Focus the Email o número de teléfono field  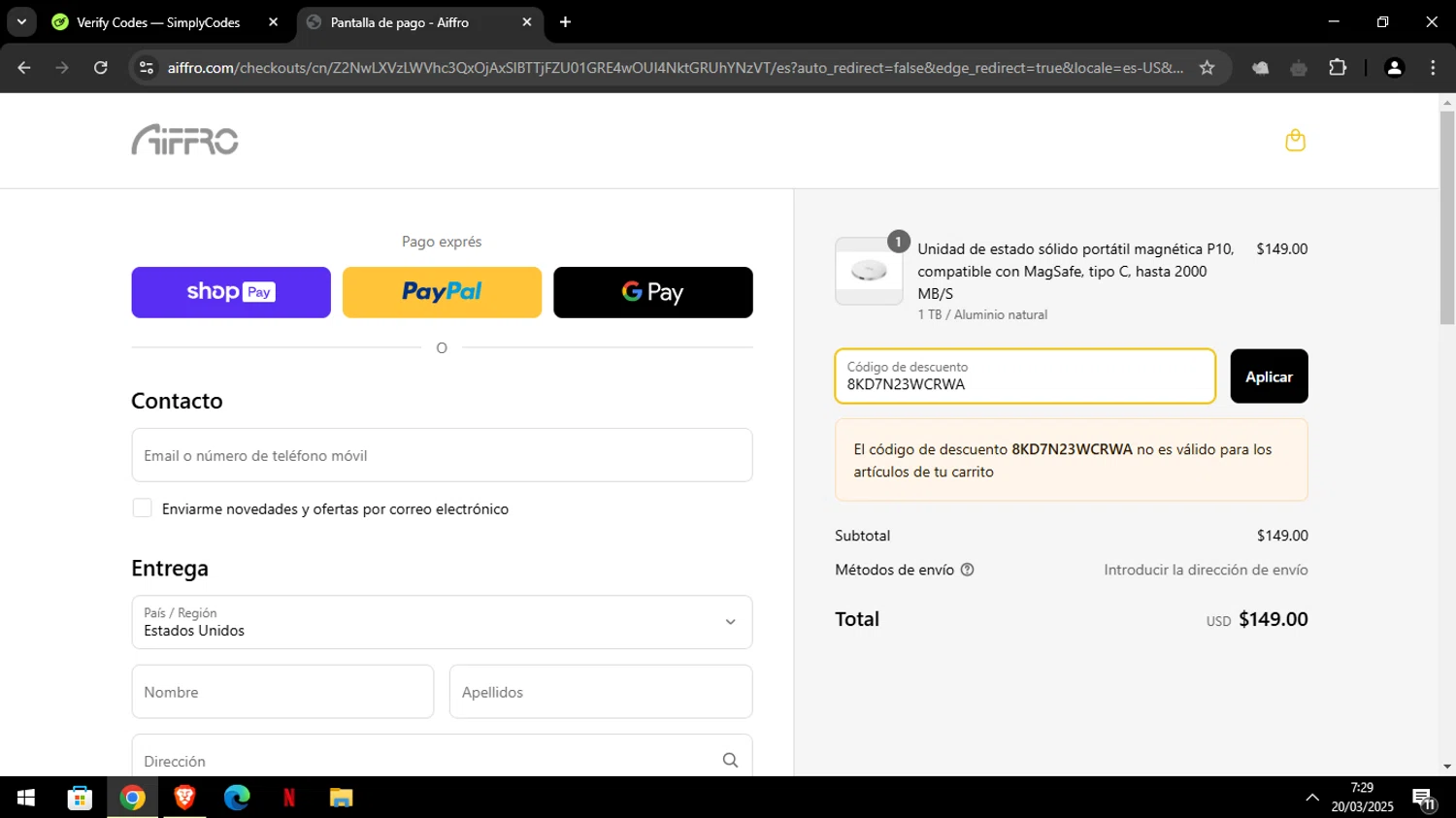[x=442, y=455]
